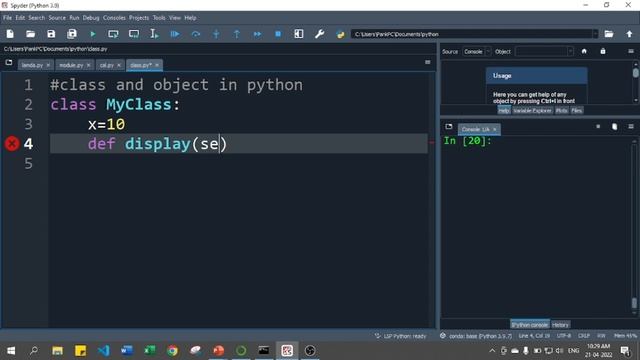The height and width of the screenshot is (360, 640).
Task: Switch to the History tab
Action: [x=560, y=325]
